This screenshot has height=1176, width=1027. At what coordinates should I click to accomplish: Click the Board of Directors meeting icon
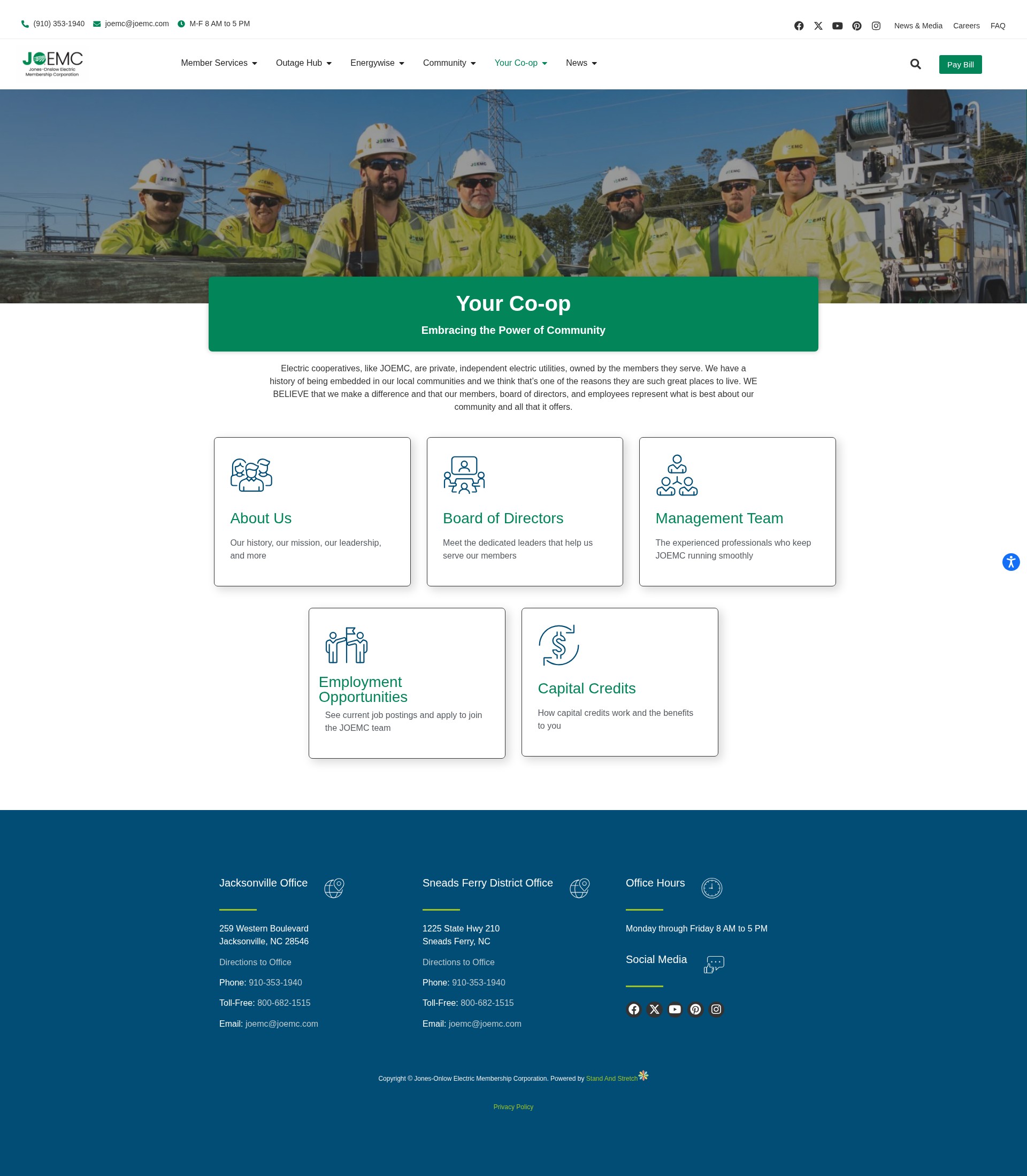[464, 475]
